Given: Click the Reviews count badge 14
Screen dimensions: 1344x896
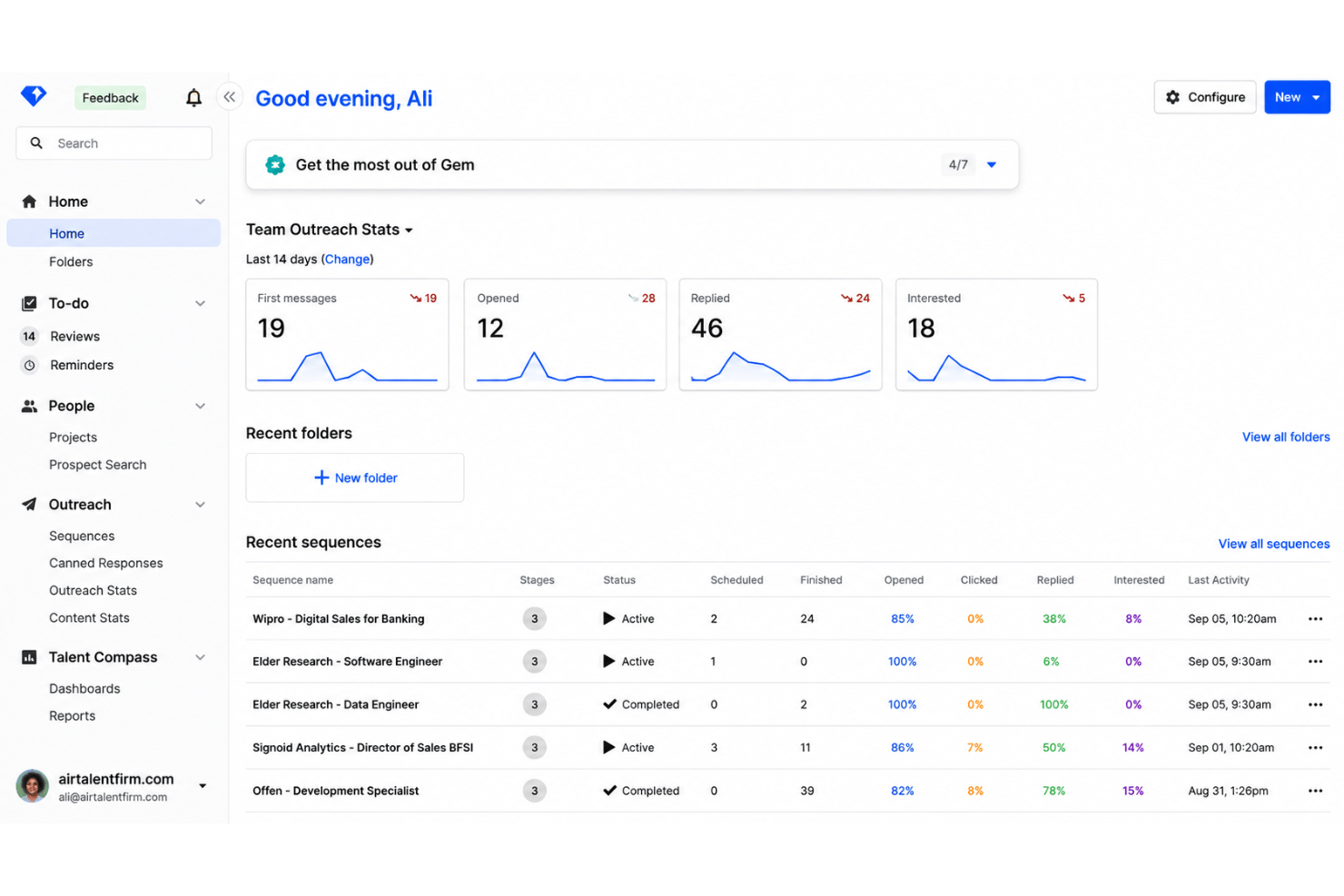Looking at the screenshot, I should pos(29,336).
